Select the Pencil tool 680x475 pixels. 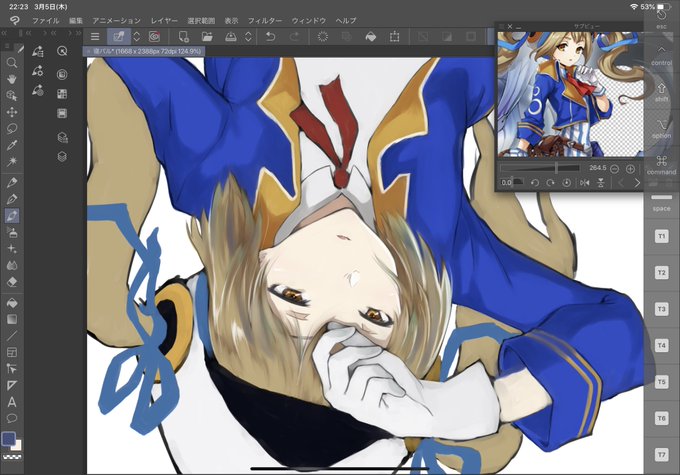click(12, 199)
